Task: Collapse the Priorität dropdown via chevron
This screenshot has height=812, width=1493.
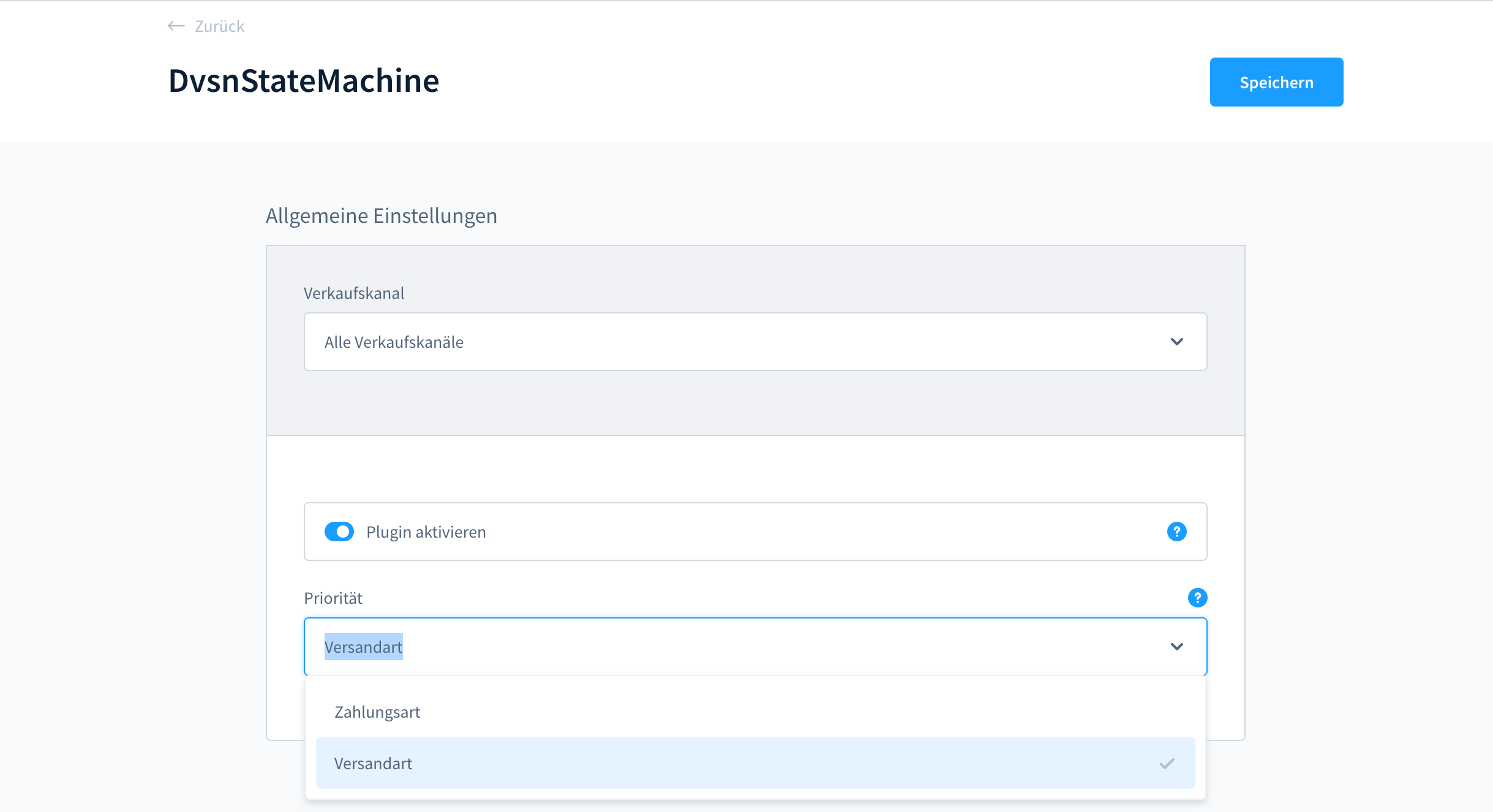Action: [x=1176, y=647]
